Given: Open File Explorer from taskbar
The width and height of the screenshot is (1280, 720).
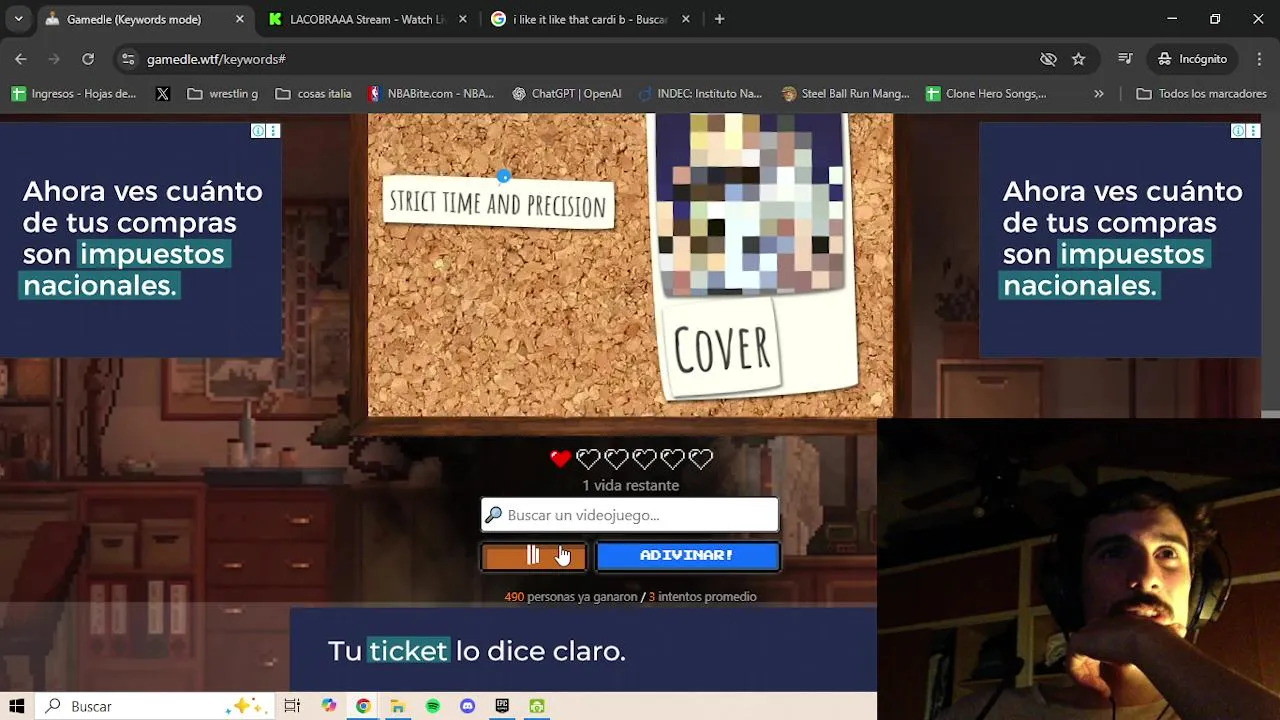Looking at the screenshot, I should click(x=397, y=706).
